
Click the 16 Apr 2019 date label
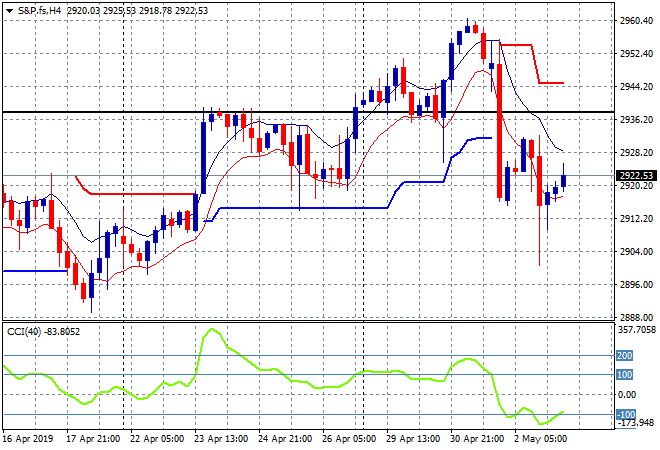pyautogui.click(x=28, y=439)
